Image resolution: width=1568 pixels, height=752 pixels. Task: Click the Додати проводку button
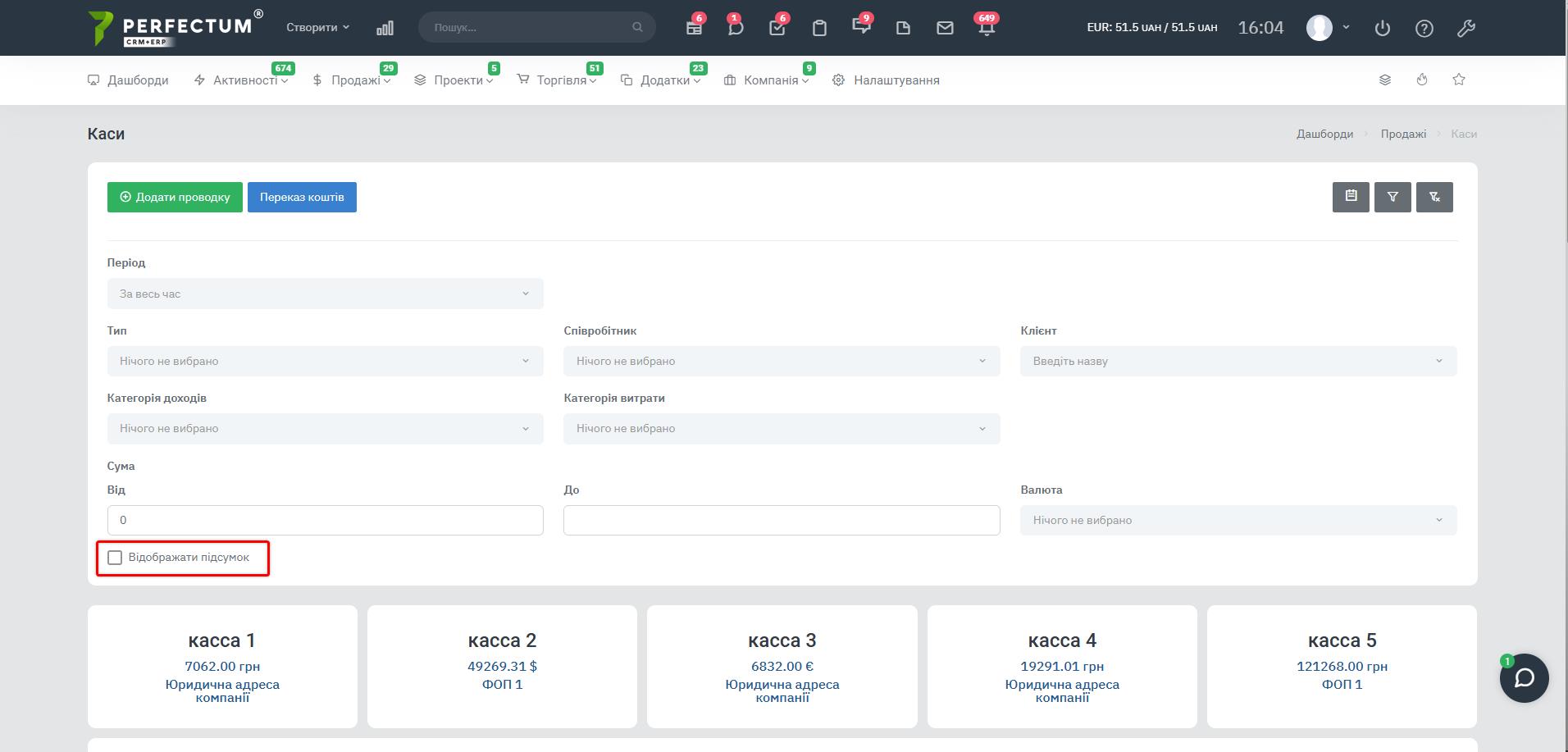[175, 197]
